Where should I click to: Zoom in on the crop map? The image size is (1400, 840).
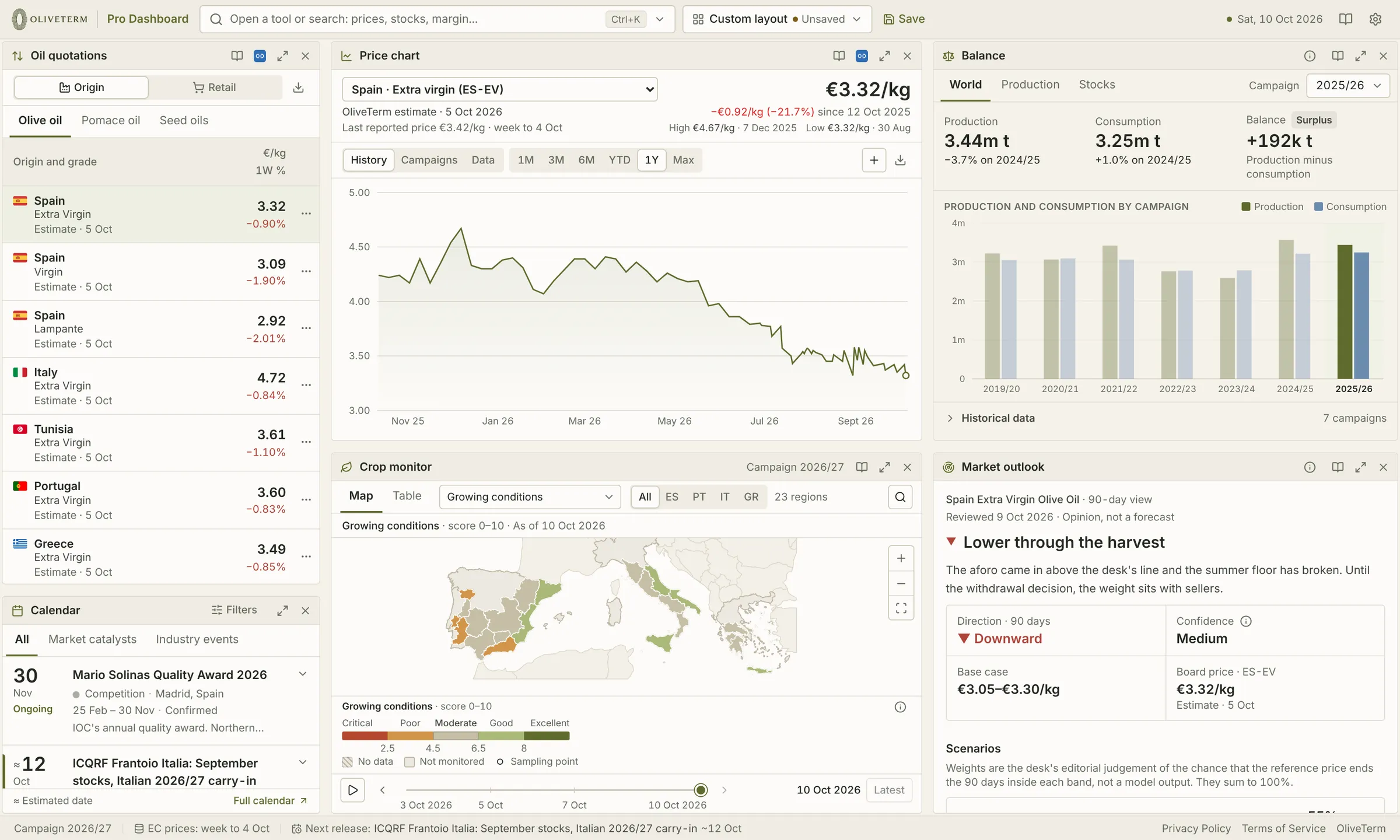pyautogui.click(x=901, y=558)
